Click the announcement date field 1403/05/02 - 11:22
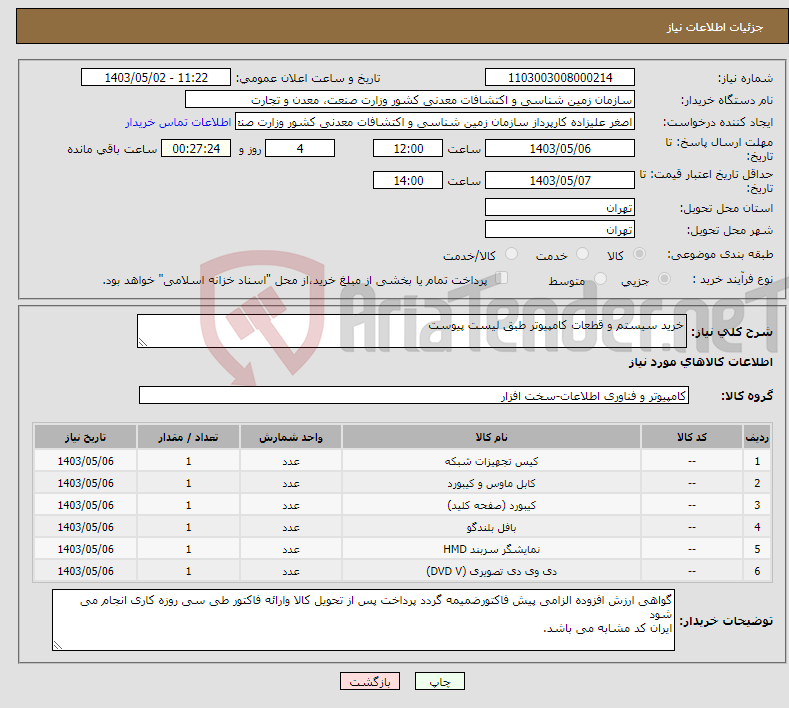This screenshot has height=708, width=789. click(156, 77)
